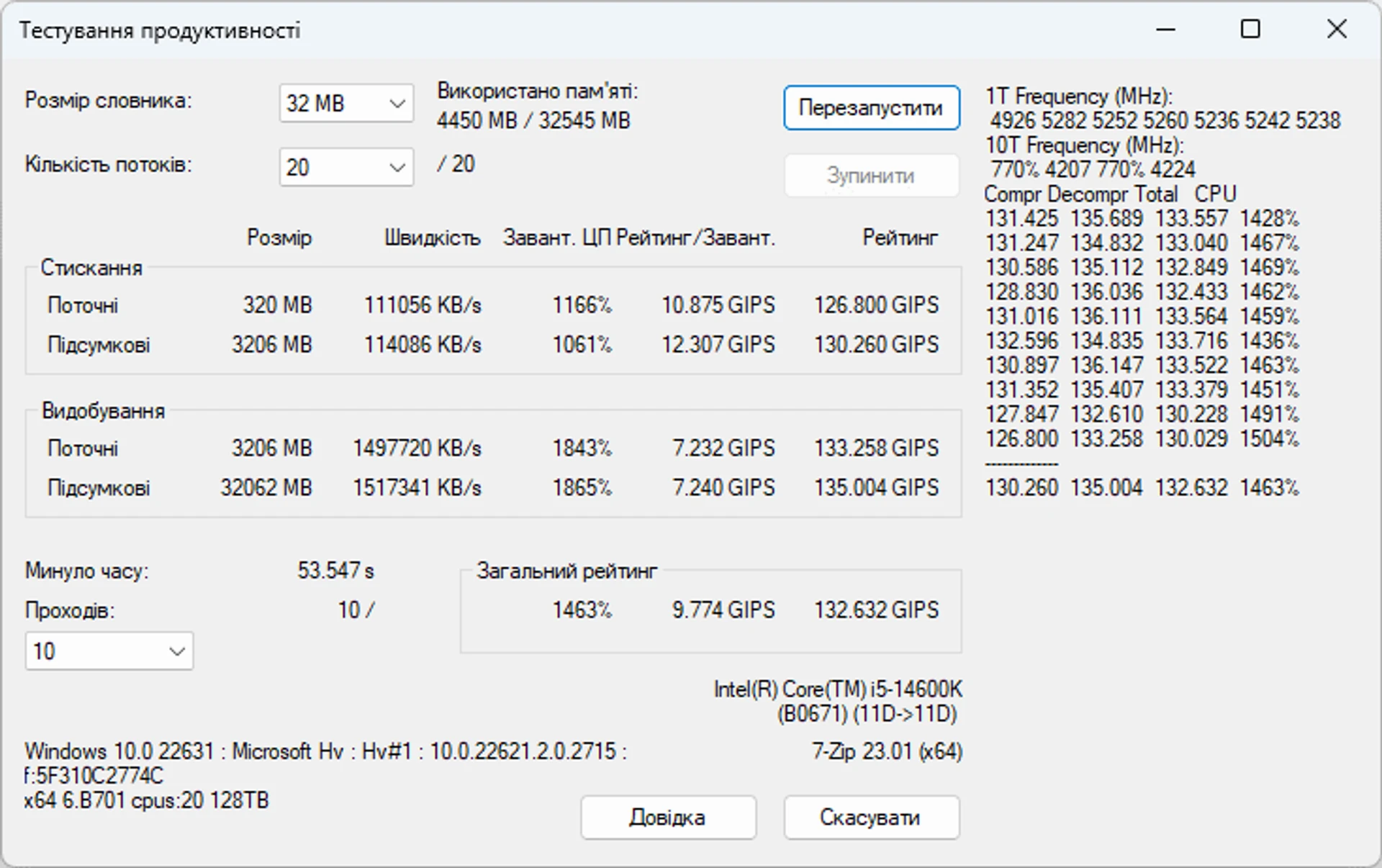1382x868 pixels.
Task: Click compression CPU load 1166% value
Action: click(582, 305)
